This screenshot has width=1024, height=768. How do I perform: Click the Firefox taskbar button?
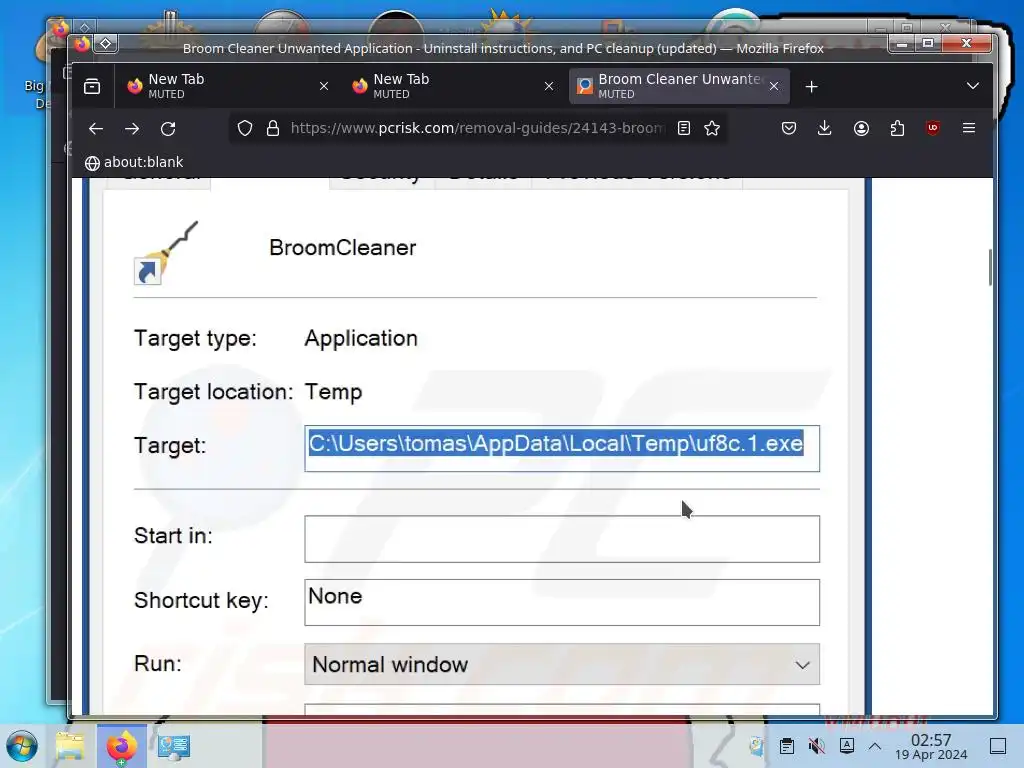pyautogui.click(x=121, y=746)
